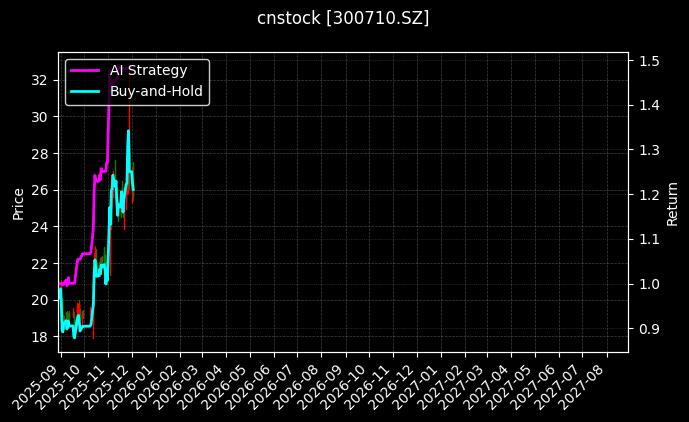689x422 pixels.
Task: Click the 26 price tick label
Action: point(39,190)
